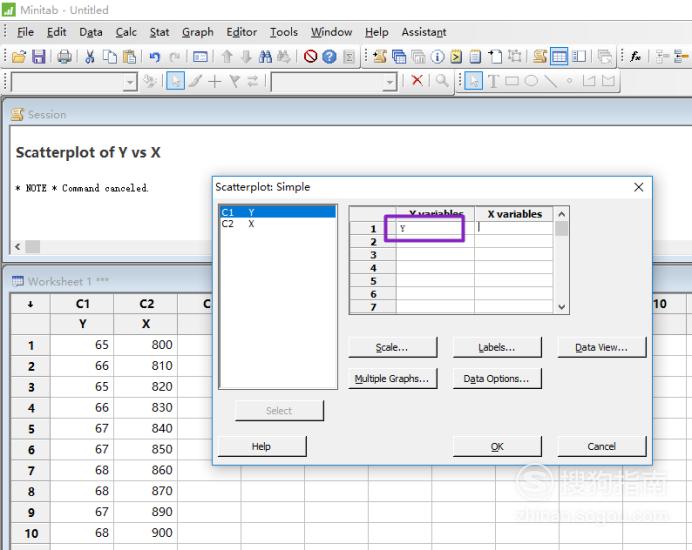Open the Project Manager split-pane icon
Screen dimensions: 692x550
point(579,57)
